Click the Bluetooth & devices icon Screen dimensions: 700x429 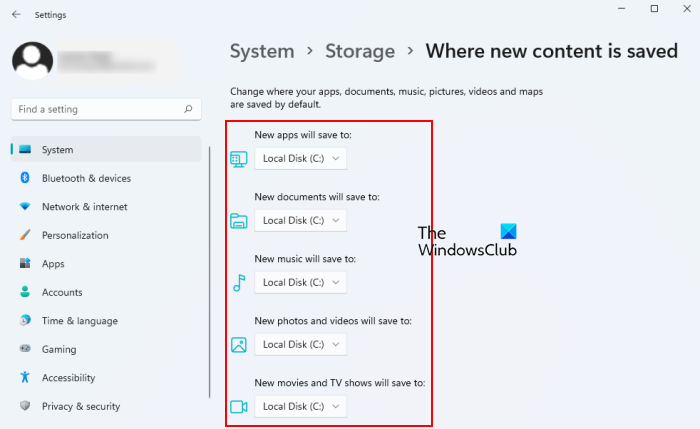coord(25,178)
